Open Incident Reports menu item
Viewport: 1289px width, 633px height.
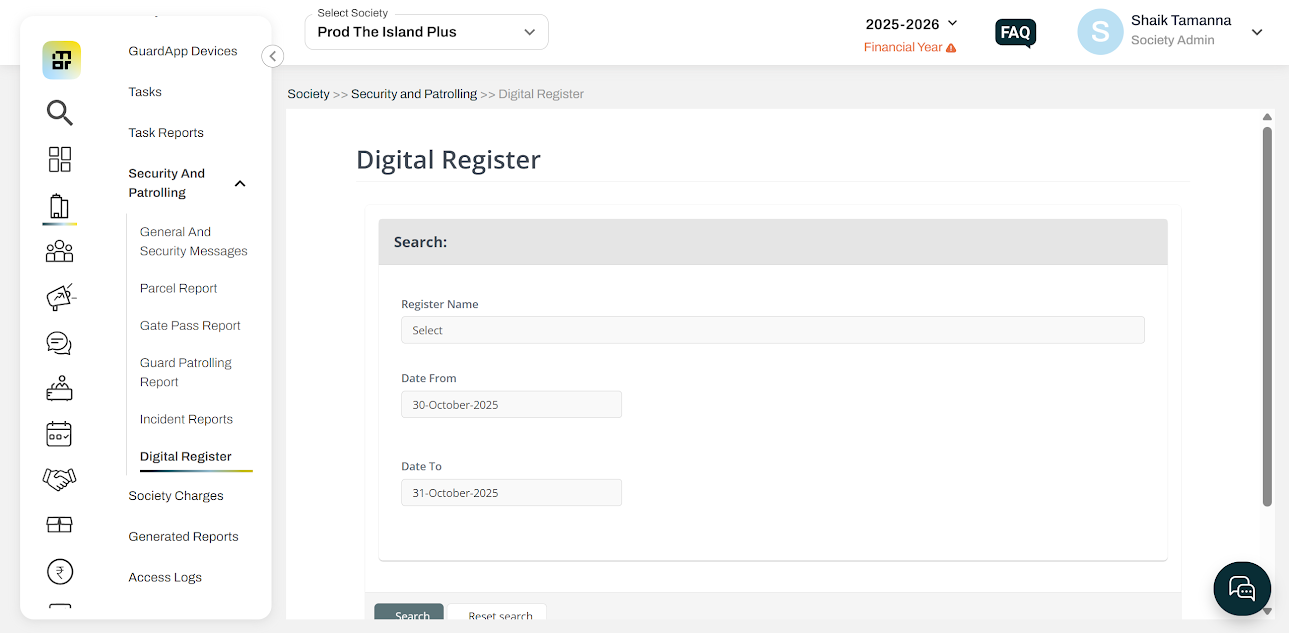tap(186, 420)
